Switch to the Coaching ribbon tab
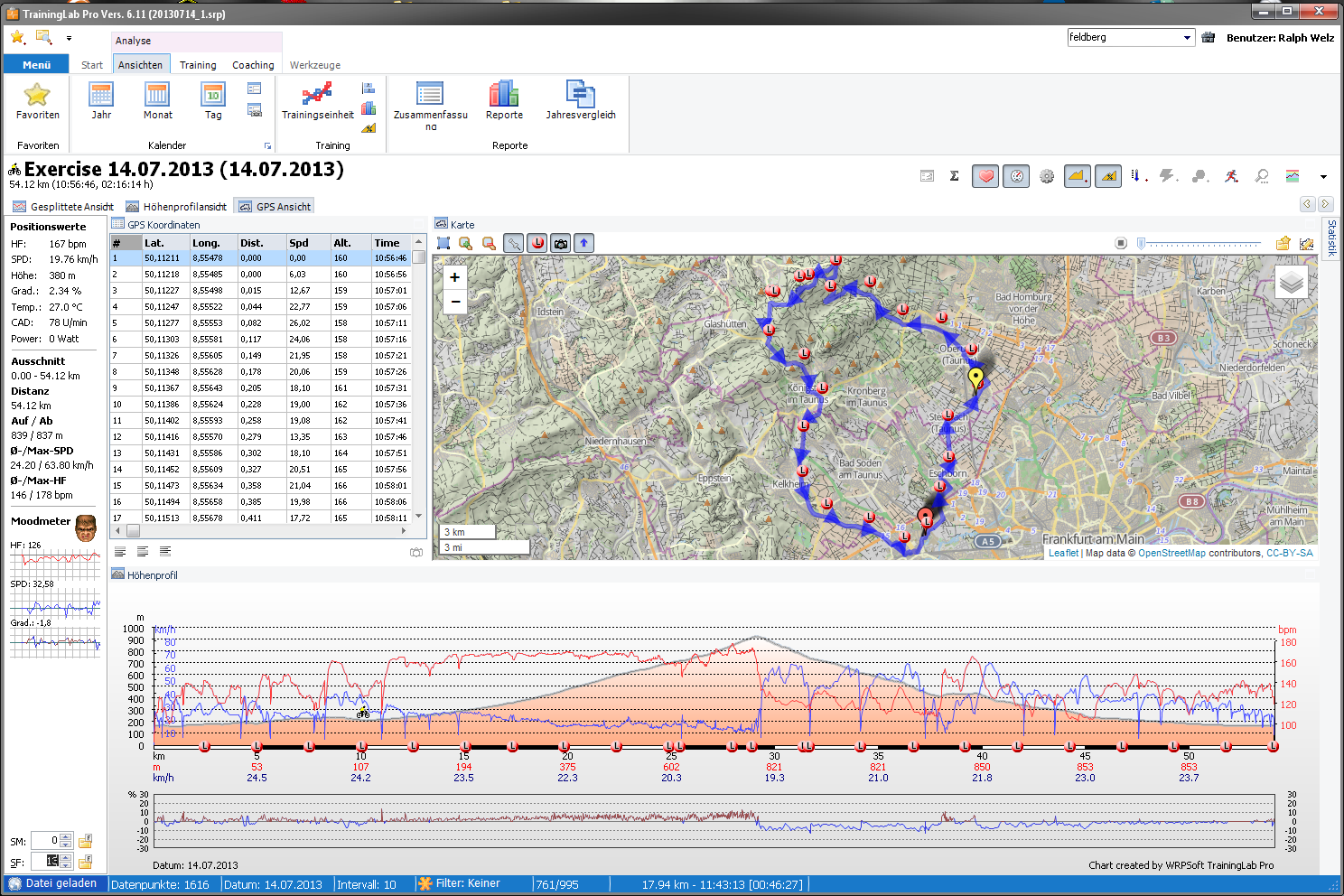The image size is (1344, 896). pos(253,65)
